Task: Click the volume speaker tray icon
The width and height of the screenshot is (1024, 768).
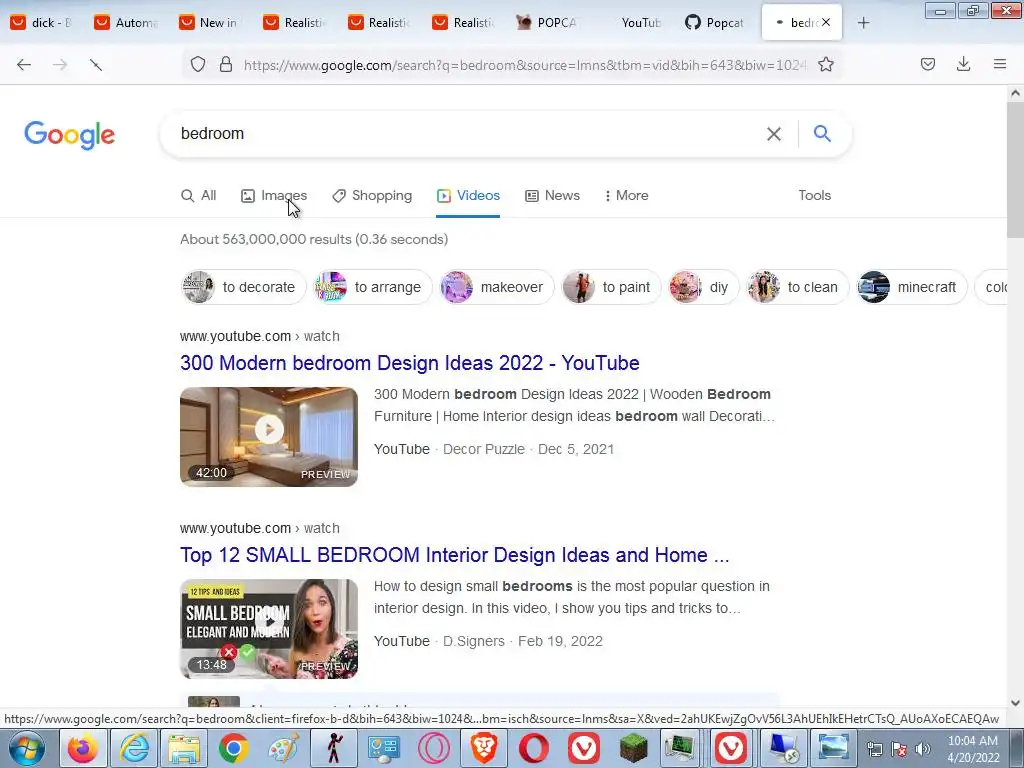Action: pos(922,749)
